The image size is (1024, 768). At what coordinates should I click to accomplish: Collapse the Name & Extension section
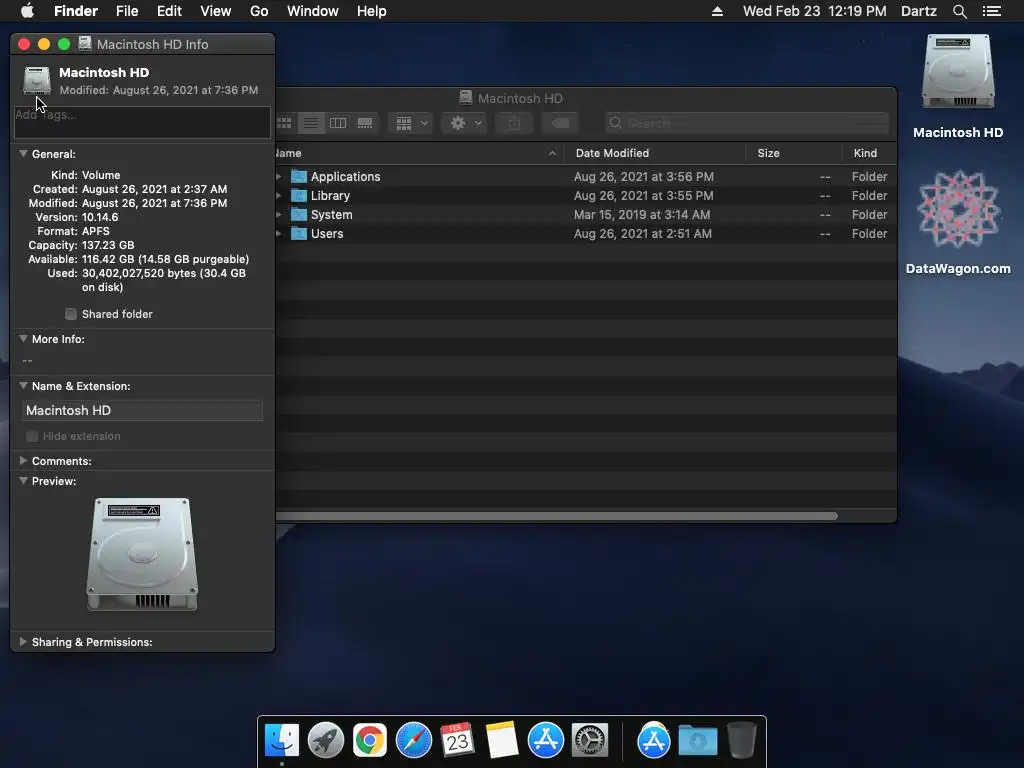[24, 386]
